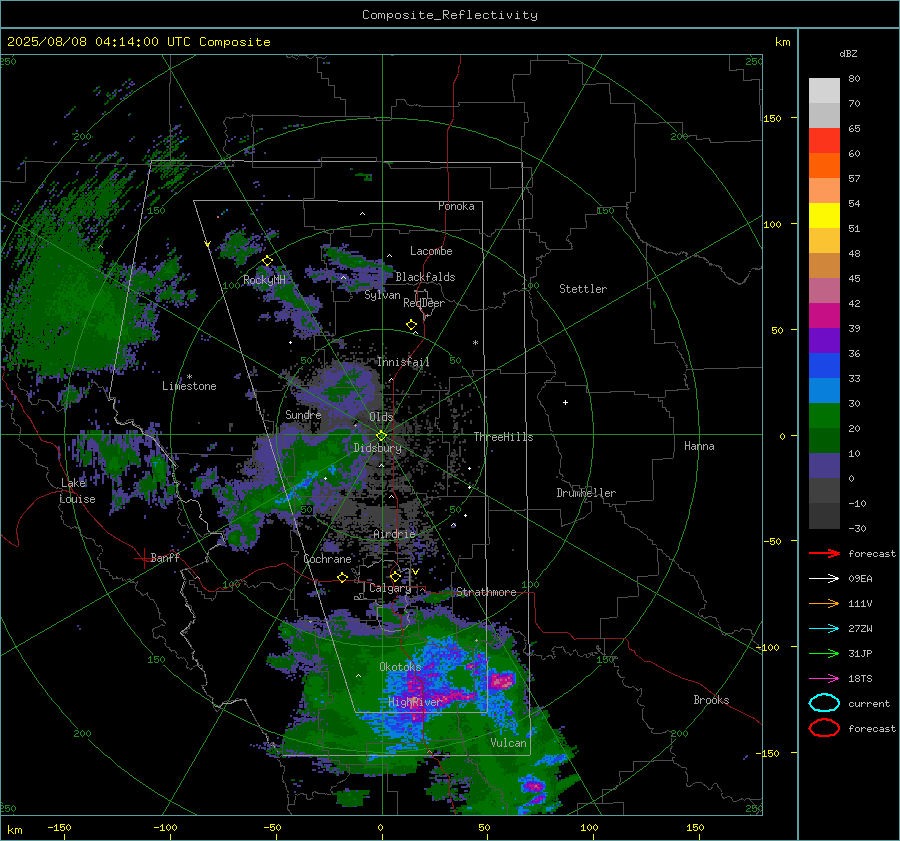900x841 pixels.
Task: Click the white plus marker east of ThreeHills
Action: point(565,402)
